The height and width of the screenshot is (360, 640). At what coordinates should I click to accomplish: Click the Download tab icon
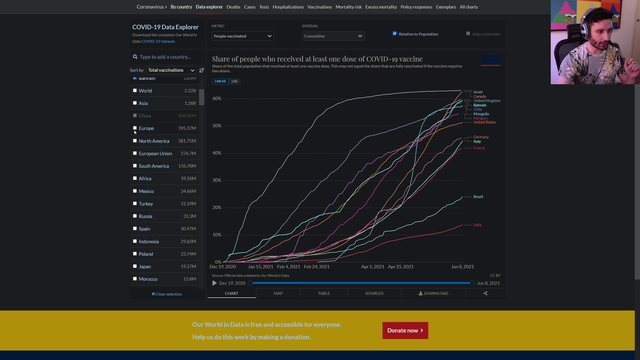pyautogui.click(x=420, y=293)
